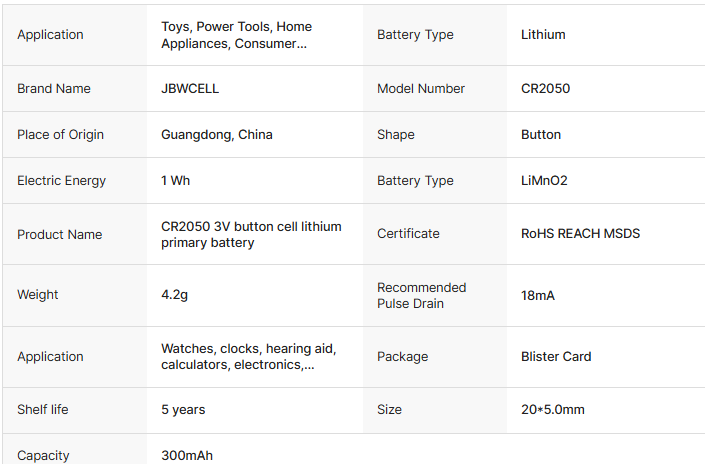The image size is (705, 464).
Task: Click the LiMnO2 battery type value
Action: coord(545,181)
